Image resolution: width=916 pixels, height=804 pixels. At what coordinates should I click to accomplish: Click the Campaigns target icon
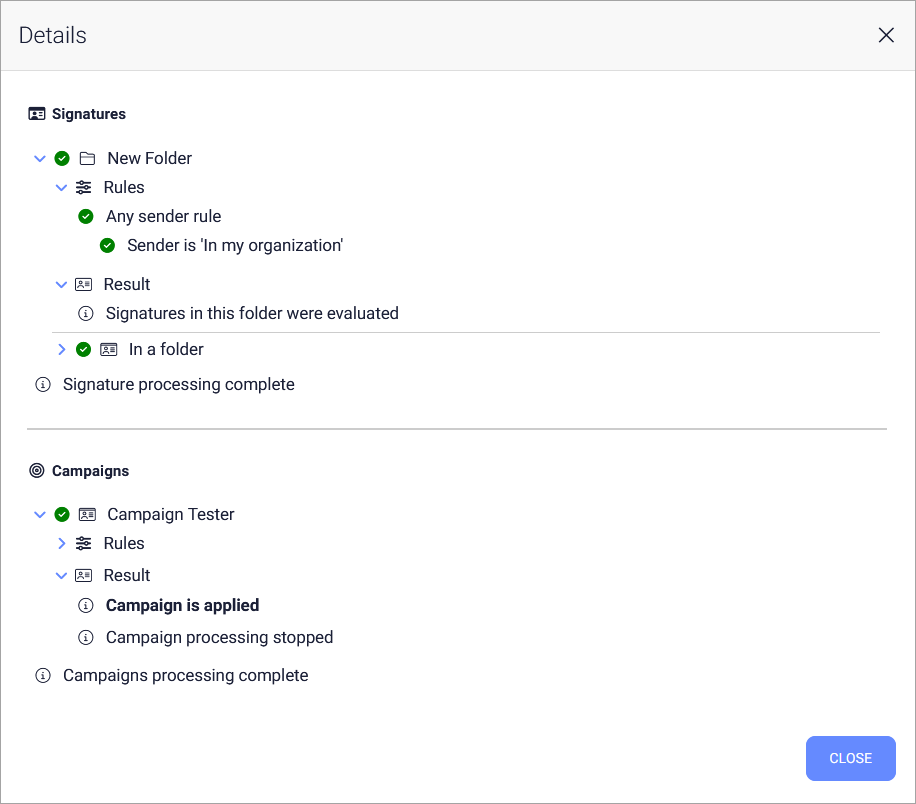pos(37,470)
